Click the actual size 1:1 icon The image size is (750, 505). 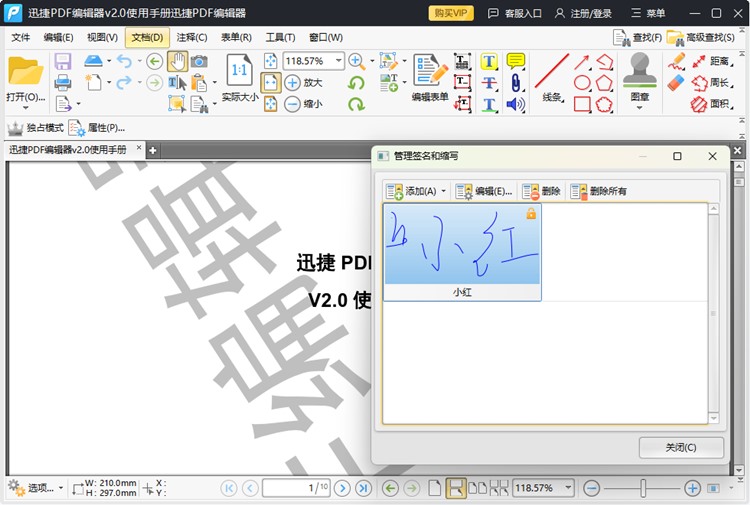tap(240, 71)
